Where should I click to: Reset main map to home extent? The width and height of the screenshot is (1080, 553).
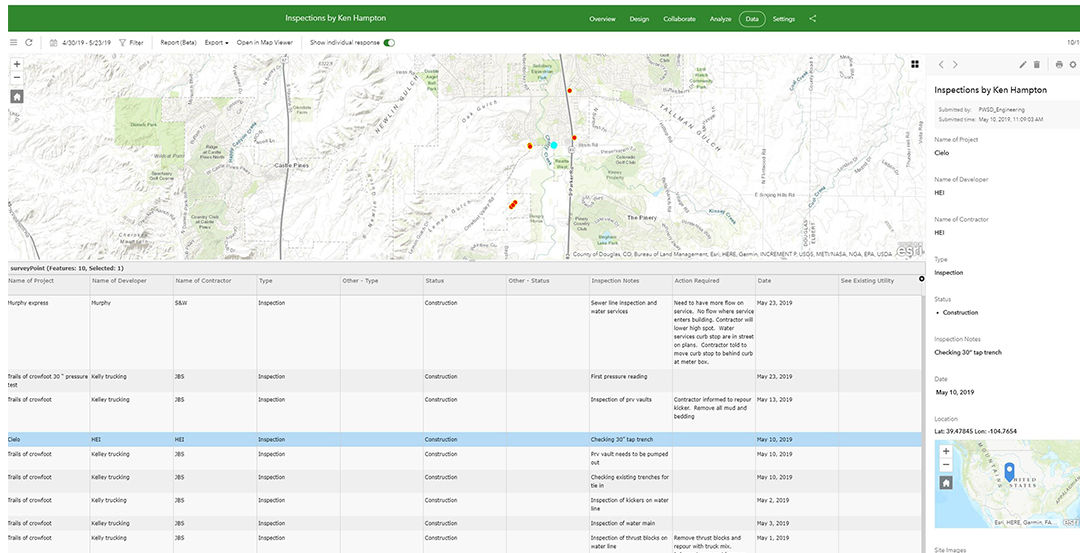[17, 96]
